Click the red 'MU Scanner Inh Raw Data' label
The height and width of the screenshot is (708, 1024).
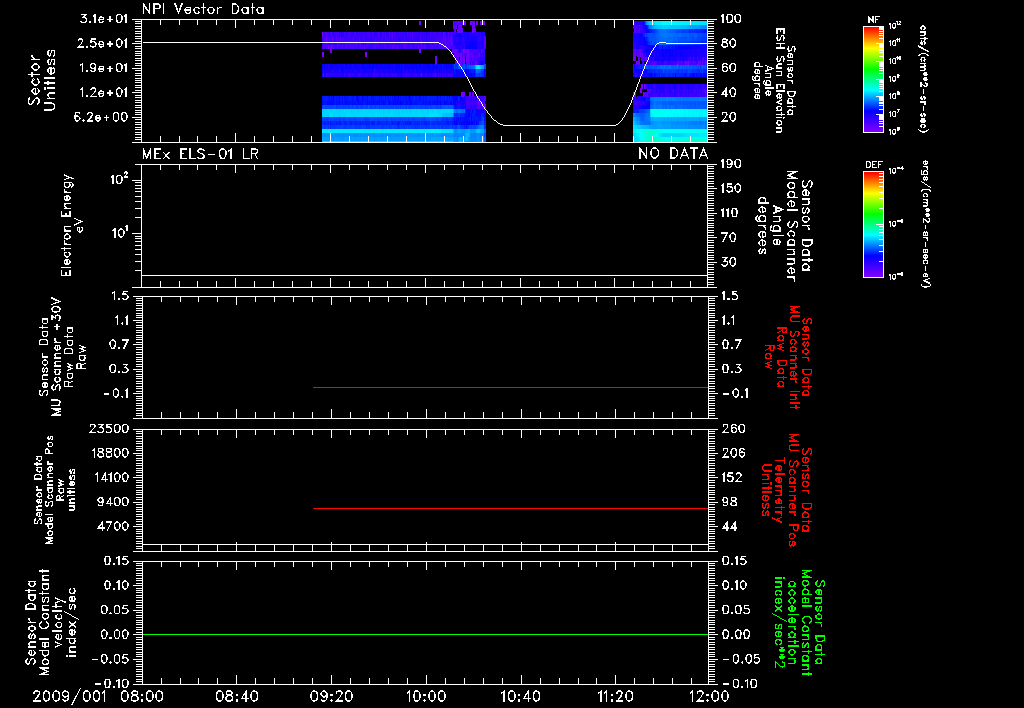click(787, 357)
